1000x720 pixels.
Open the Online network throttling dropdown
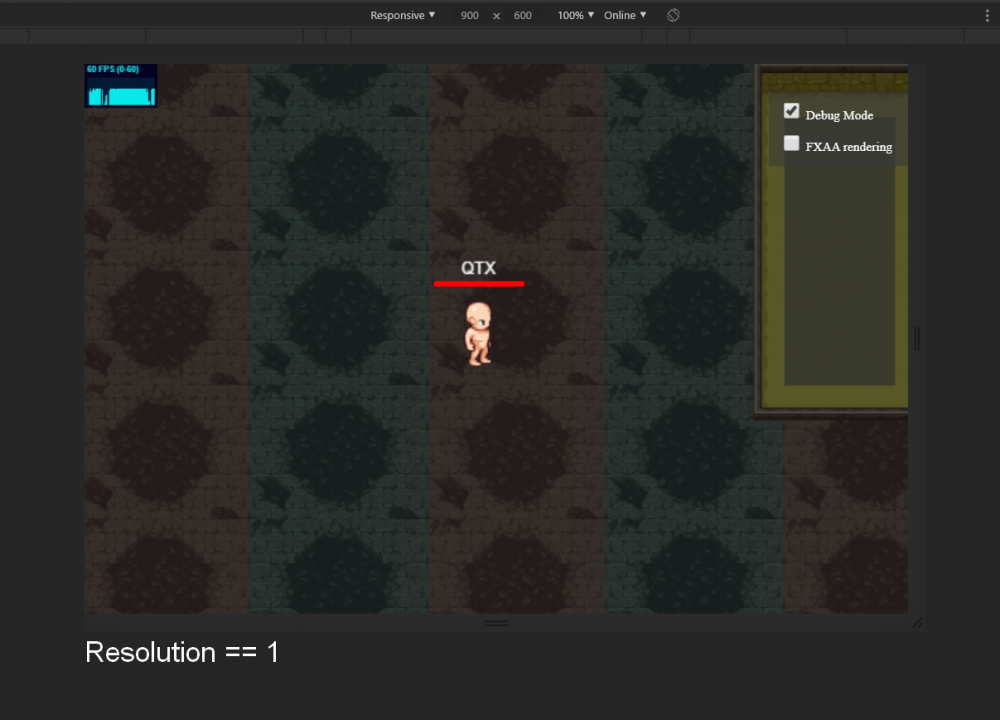point(625,15)
